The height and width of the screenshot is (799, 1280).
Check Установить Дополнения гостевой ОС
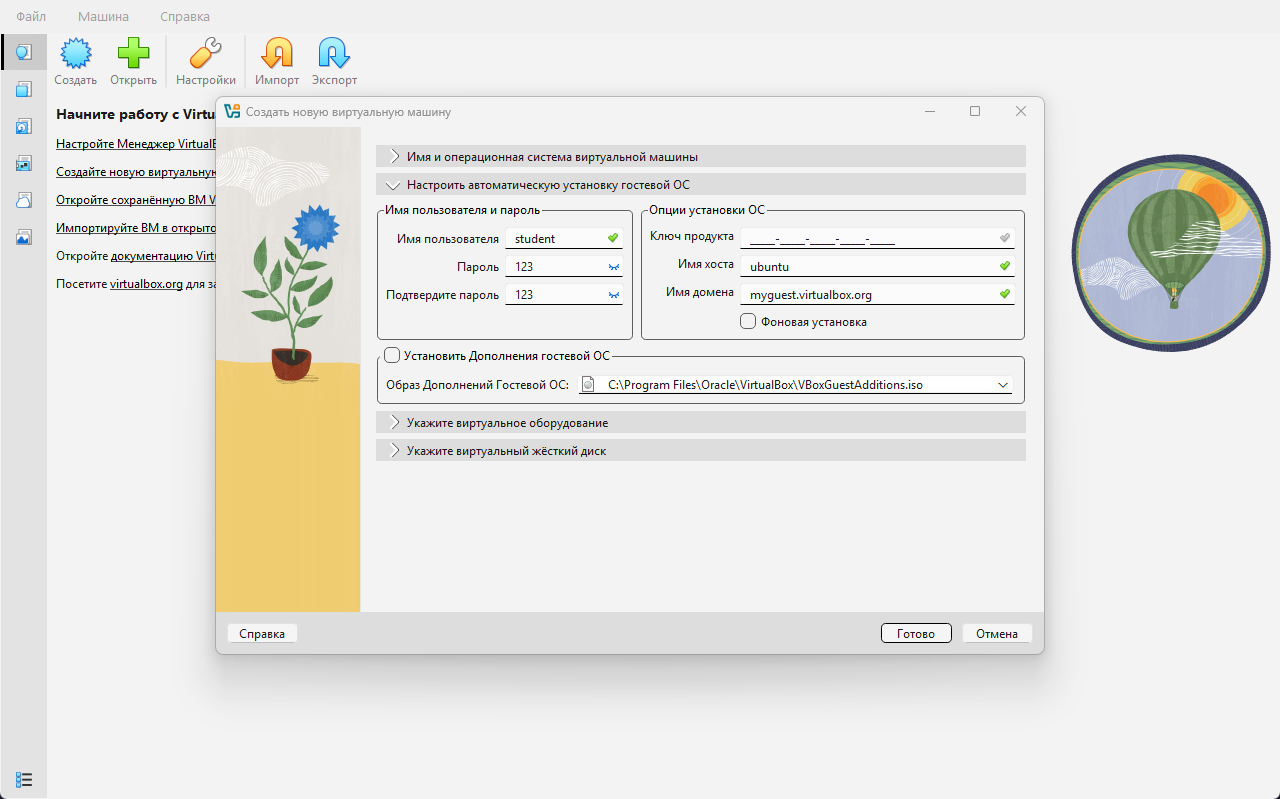coord(392,355)
